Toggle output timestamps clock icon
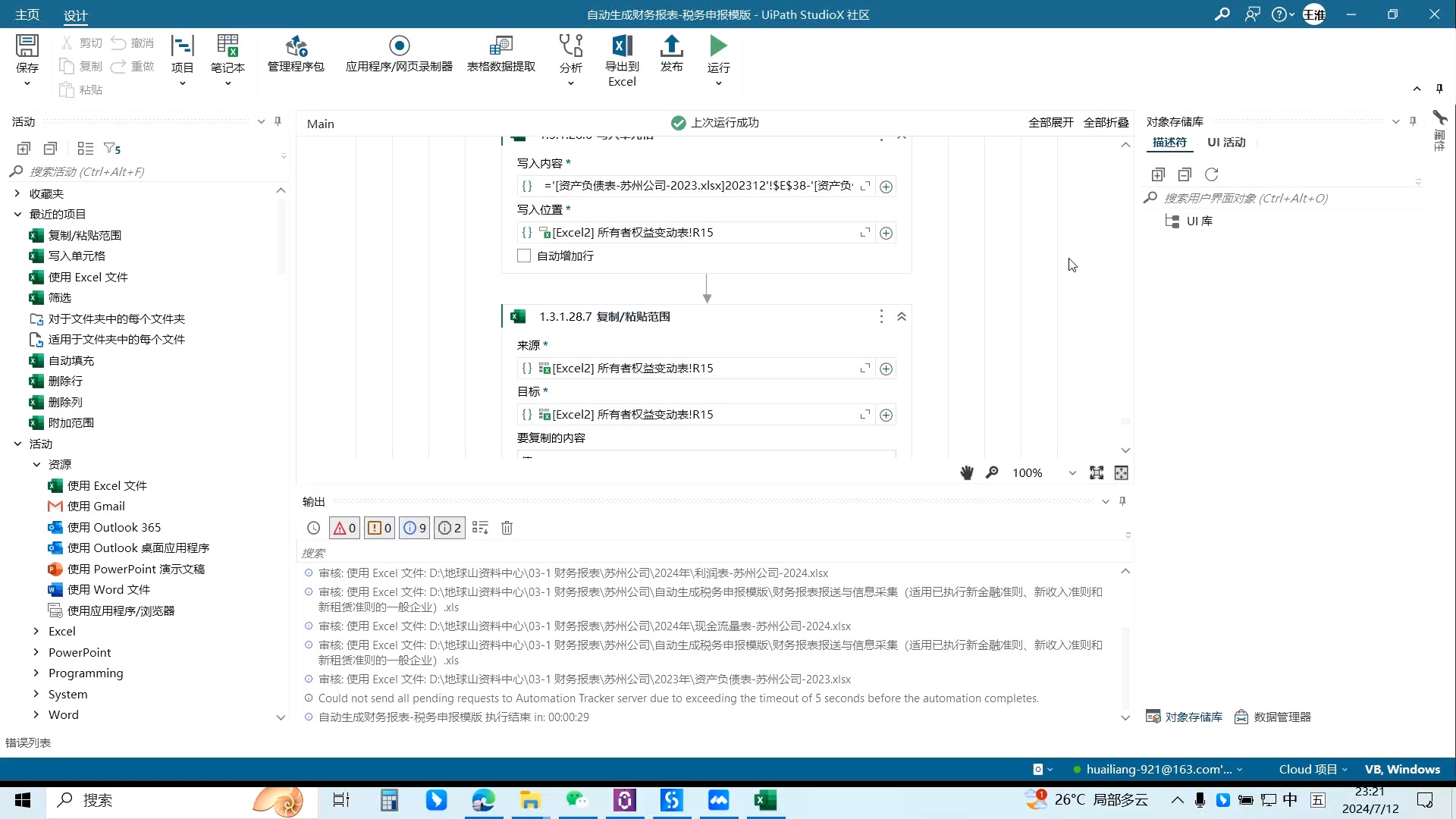 tap(313, 528)
